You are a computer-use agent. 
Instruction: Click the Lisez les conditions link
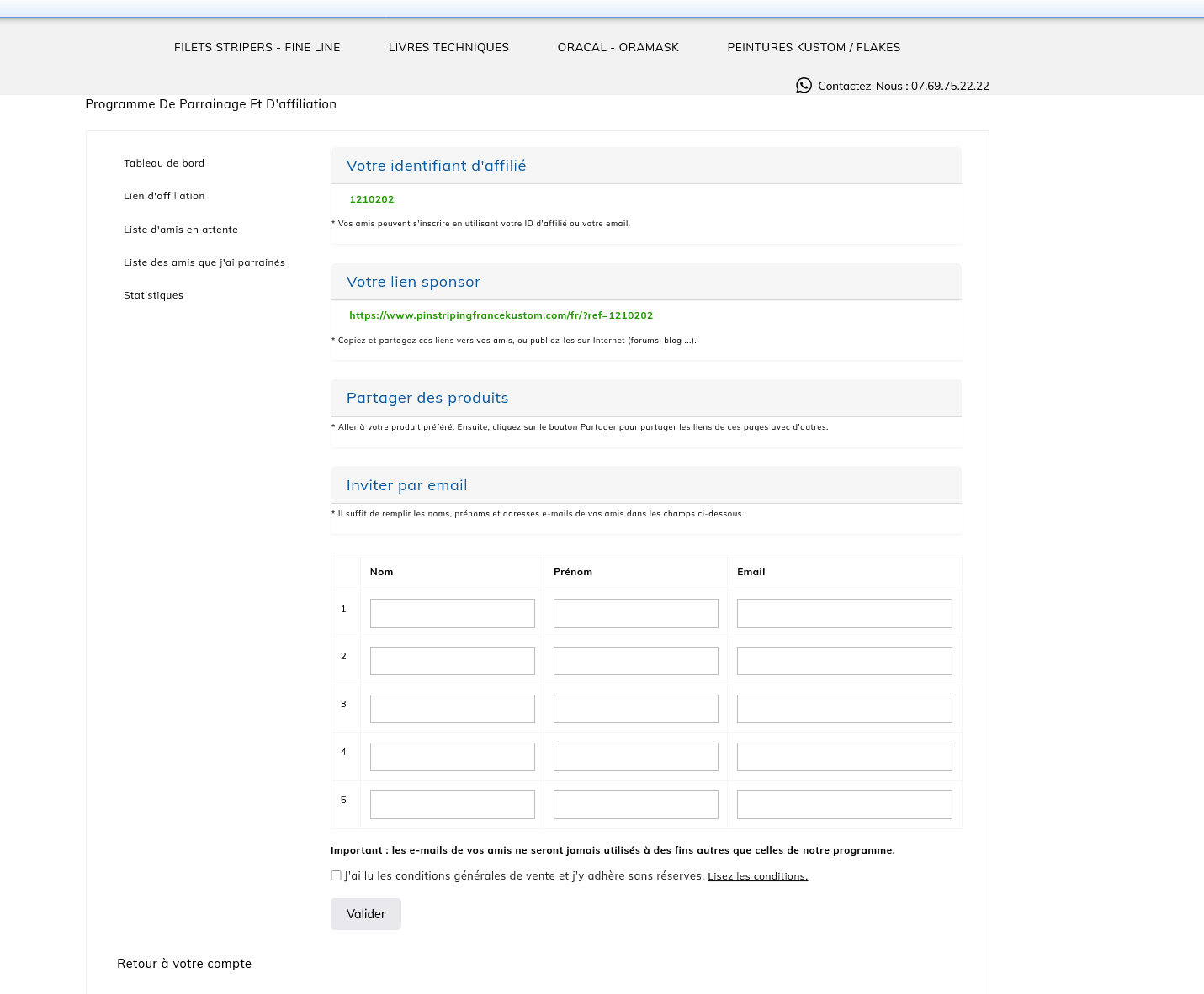[757, 876]
